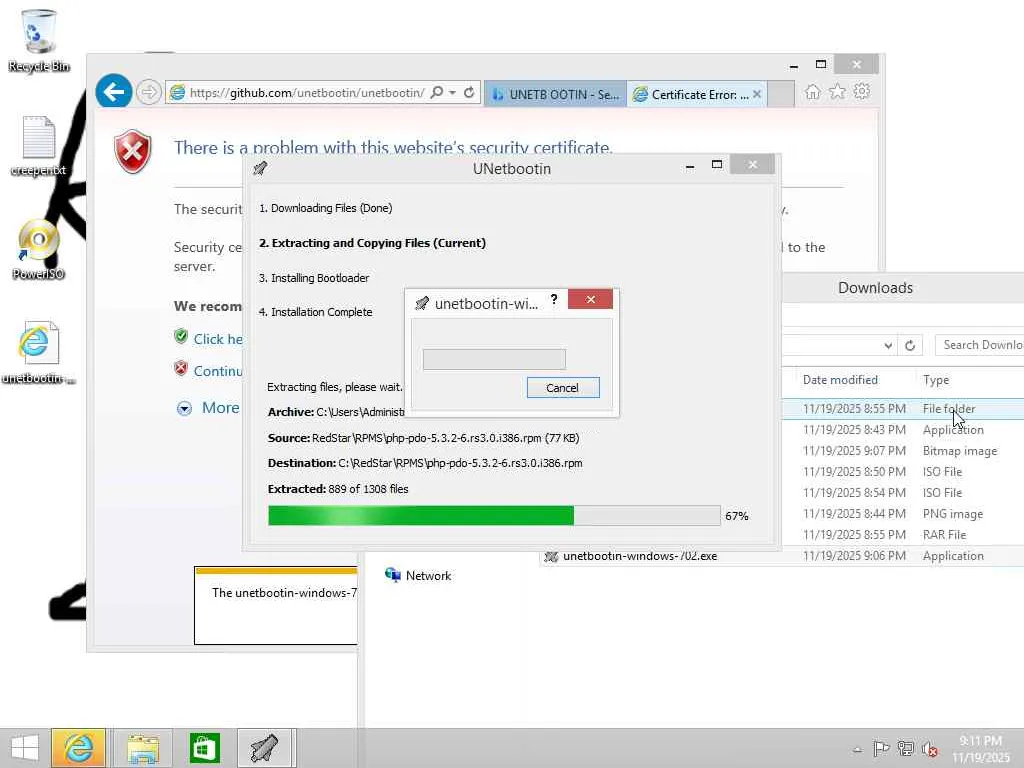The width and height of the screenshot is (1024, 768).
Task: Open the Windows Start button
Action: click(24, 748)
